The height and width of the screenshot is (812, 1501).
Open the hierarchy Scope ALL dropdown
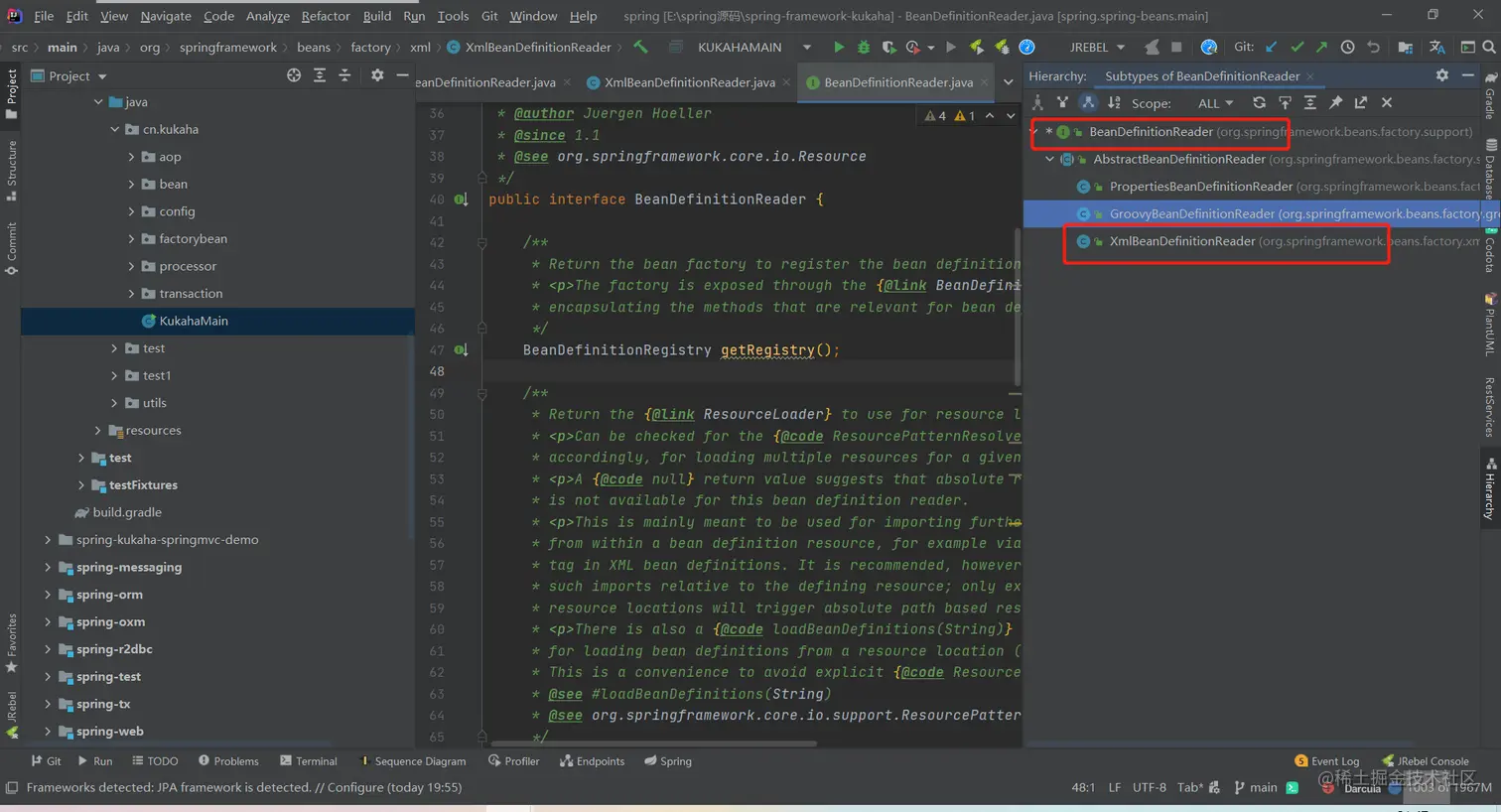1215,103
